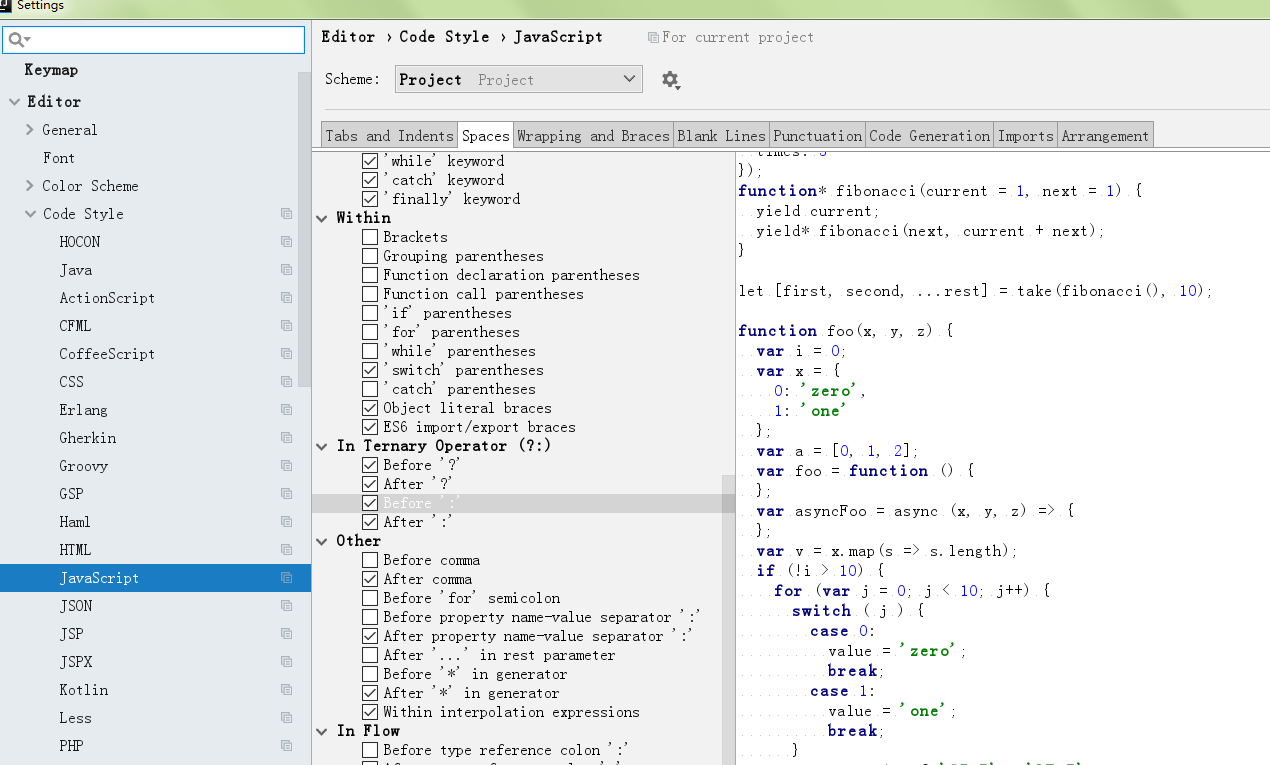Click the project icon beside GSP
Image resolution: width=1270 pixels, height=765 pixels.
point(286,494)
